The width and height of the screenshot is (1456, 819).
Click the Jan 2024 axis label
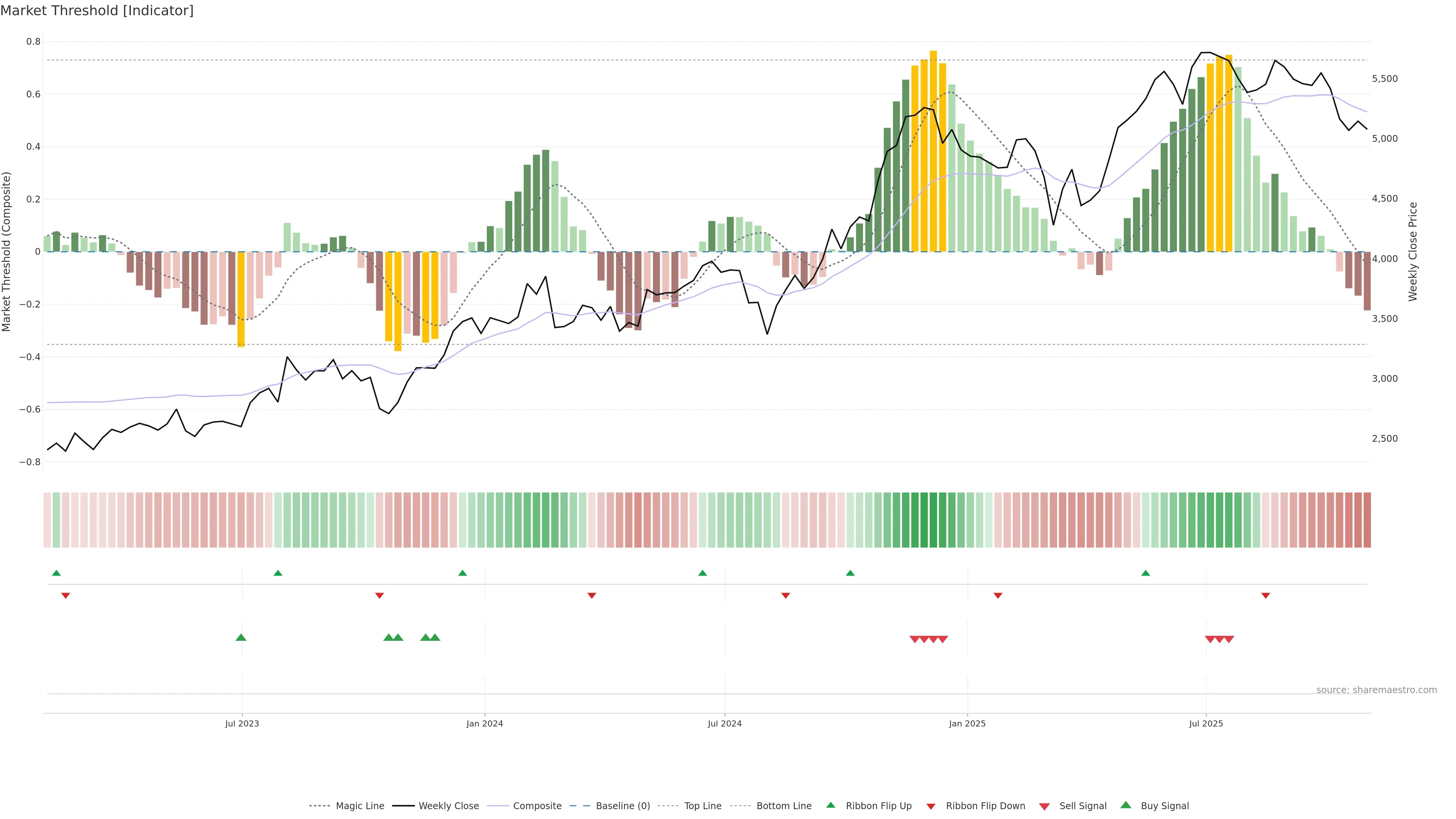pyautogui.click(x=485, y=723)
